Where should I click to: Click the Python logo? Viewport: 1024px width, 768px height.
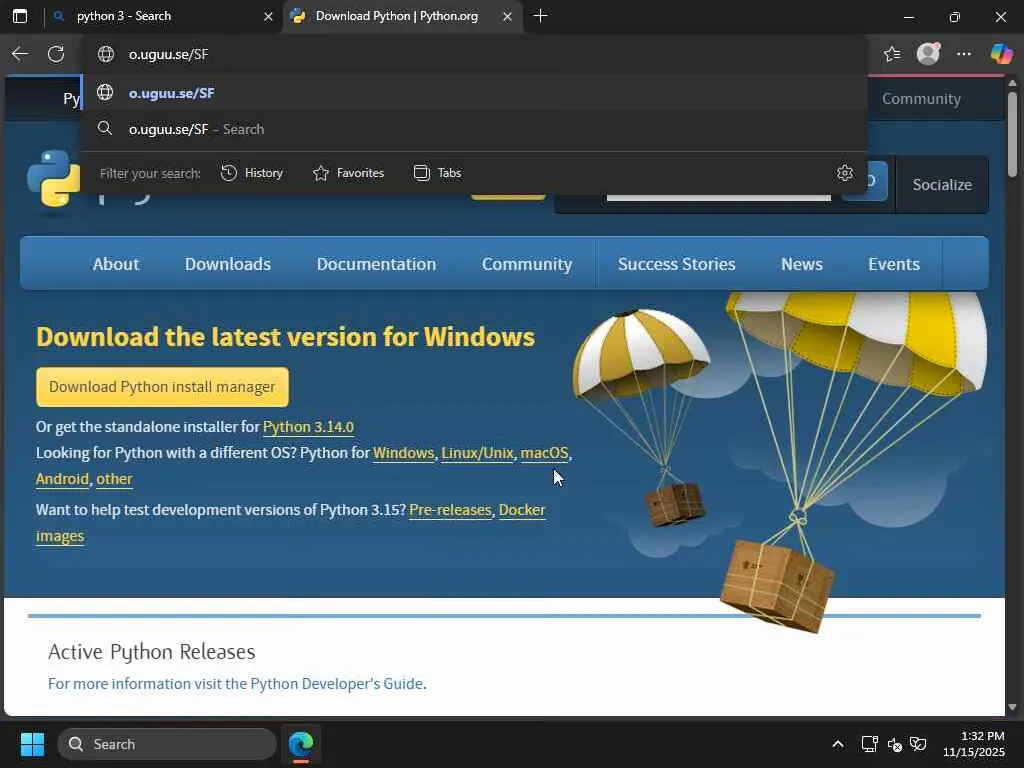click(x=54, y=178)
